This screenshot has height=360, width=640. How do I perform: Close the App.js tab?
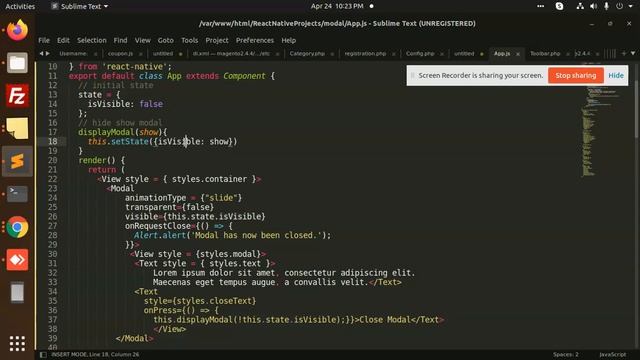coord(518,54)
